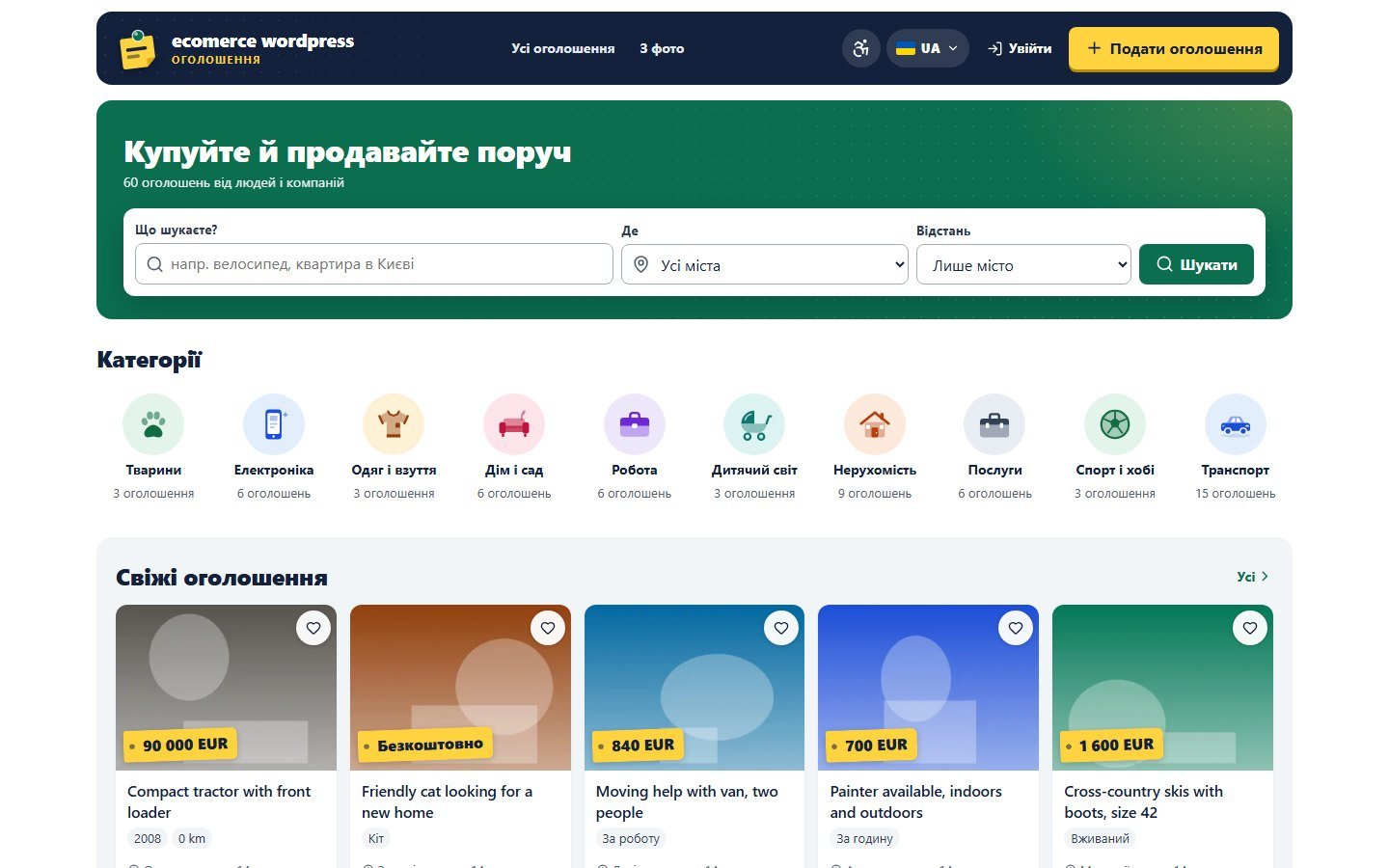Click the Подати оголошення button

1174,48
